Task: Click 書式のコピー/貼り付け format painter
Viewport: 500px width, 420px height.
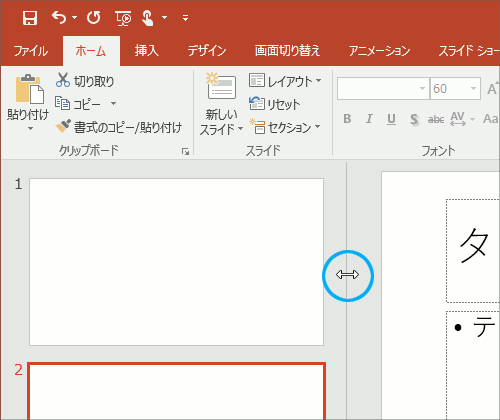Action: pos(119,127)
